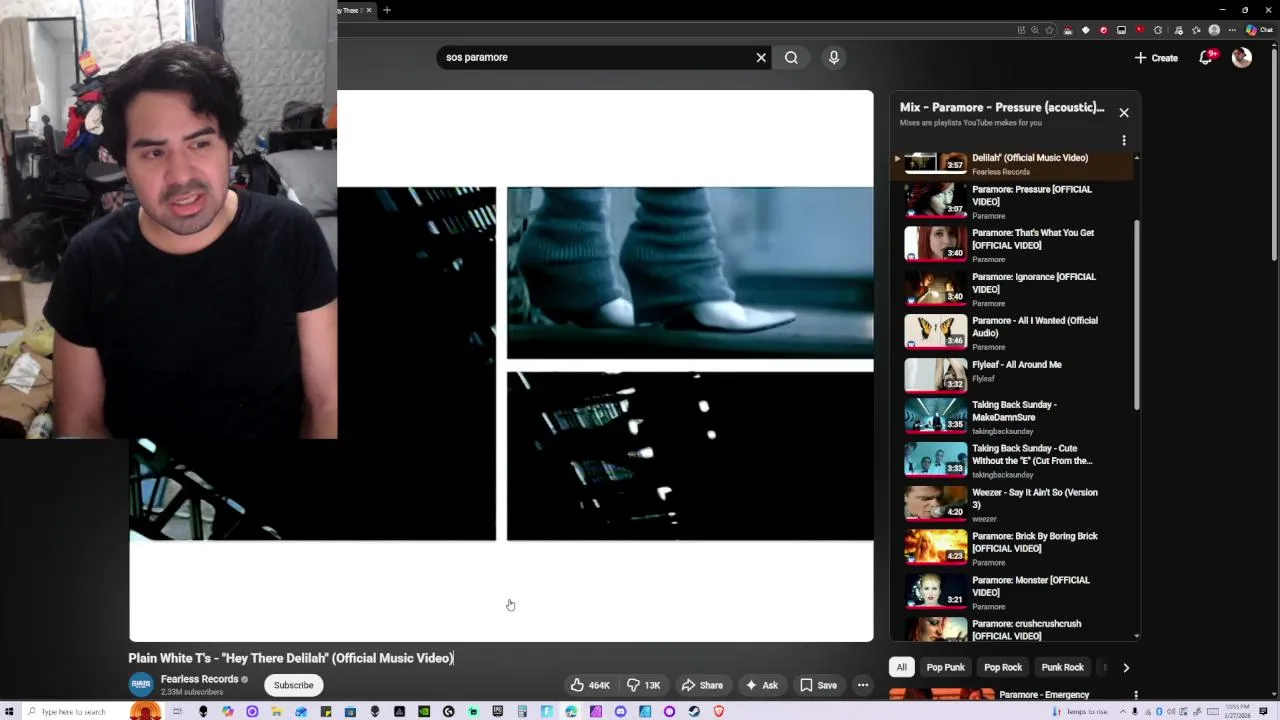Open Discord from the taskbar
Viewport: 1280px width, 720px height.
tap(620, 711)
